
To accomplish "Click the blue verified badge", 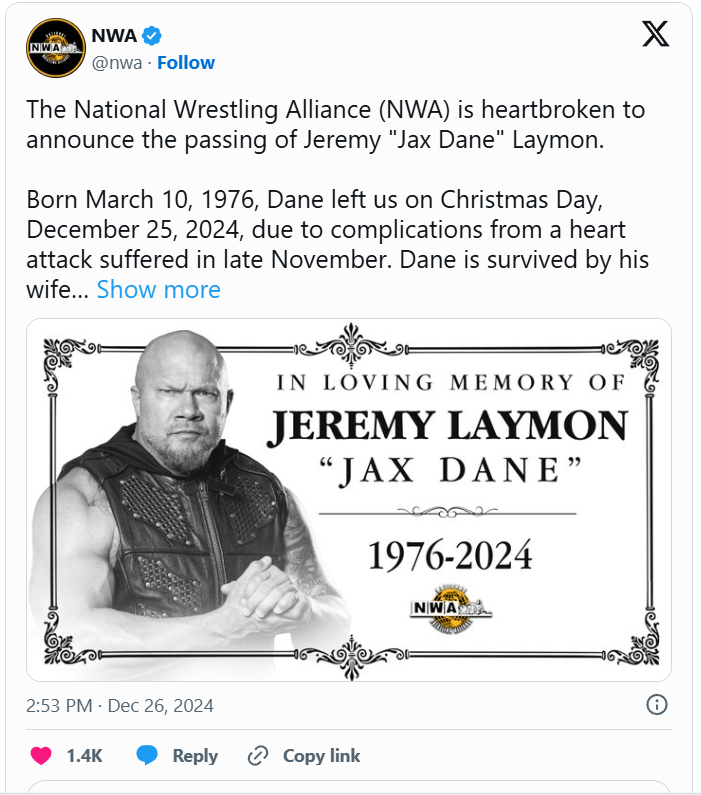I will tap(152, 36).
